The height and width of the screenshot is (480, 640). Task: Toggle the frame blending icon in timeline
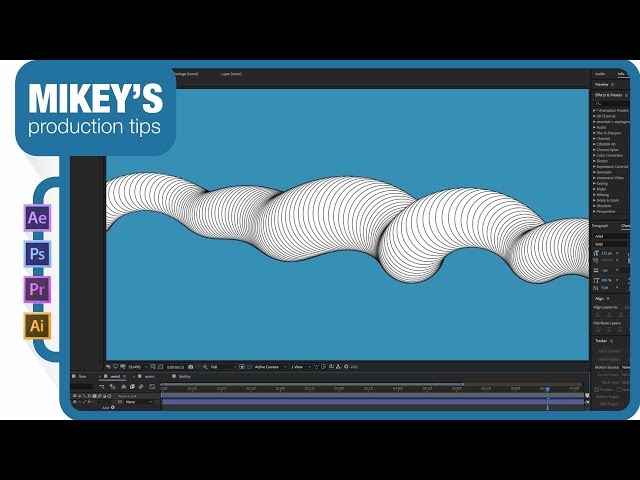click(x=132, y=387)
